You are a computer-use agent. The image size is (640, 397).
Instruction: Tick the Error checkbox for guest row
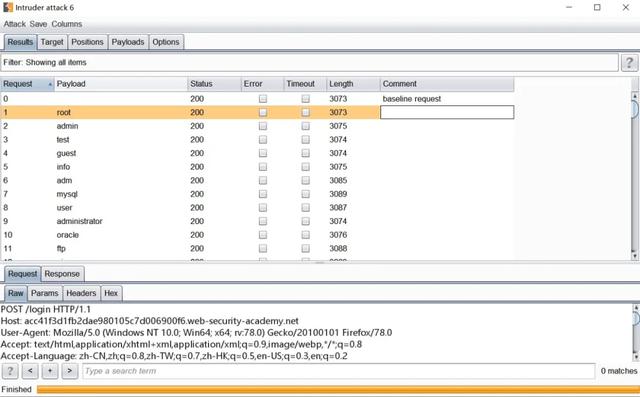263,153
